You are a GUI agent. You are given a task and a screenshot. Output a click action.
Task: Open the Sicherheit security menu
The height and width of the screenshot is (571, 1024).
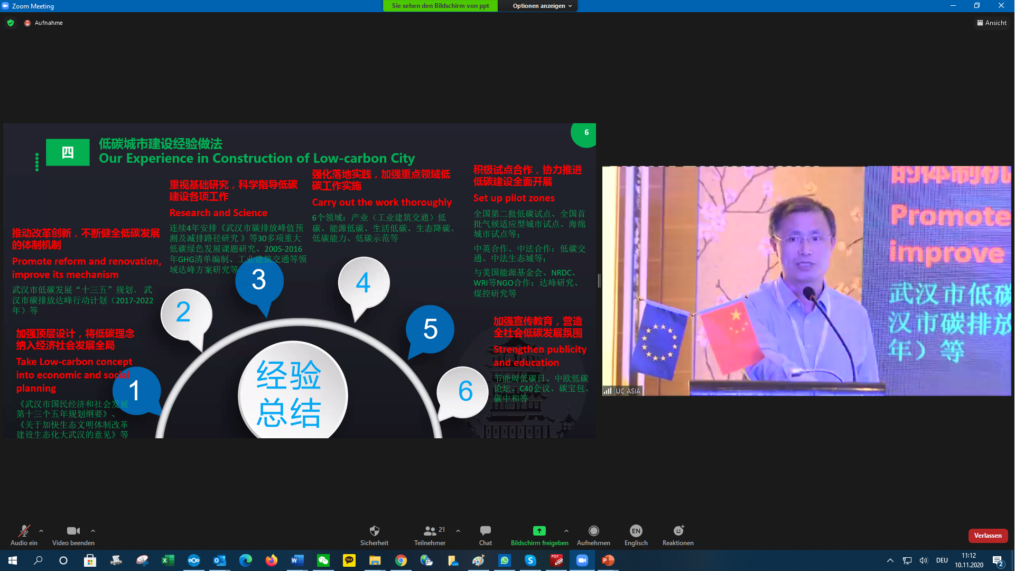click(374, 532)
